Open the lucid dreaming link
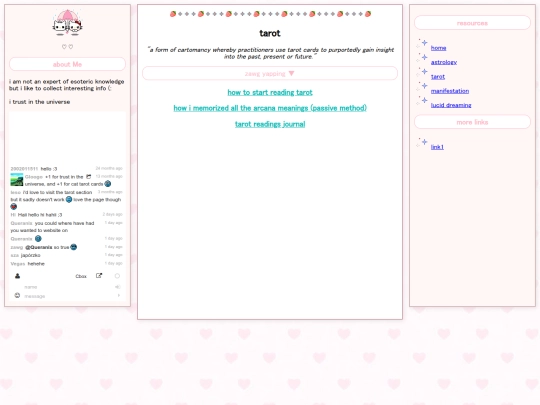 [x=451, y=105]
